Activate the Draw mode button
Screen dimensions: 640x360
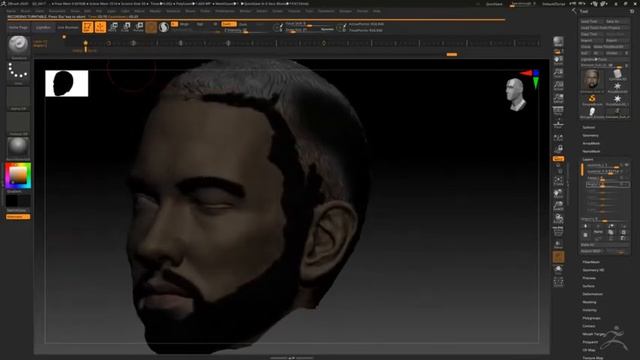click(x=100, y=27)
